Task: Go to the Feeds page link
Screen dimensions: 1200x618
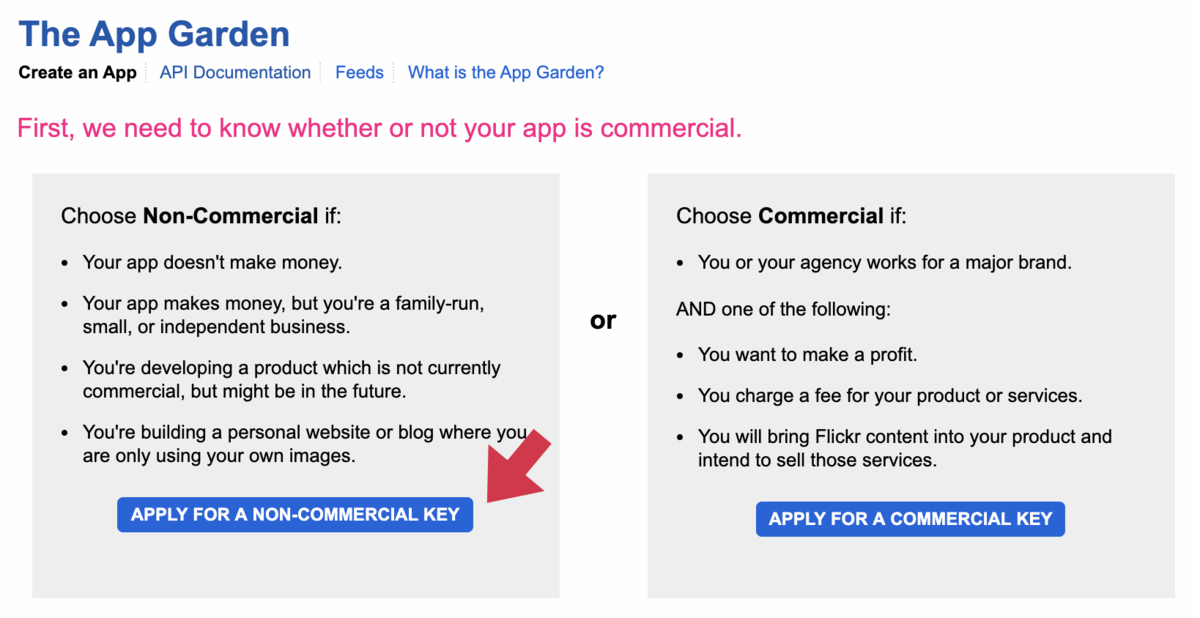Action: [359, 72]
